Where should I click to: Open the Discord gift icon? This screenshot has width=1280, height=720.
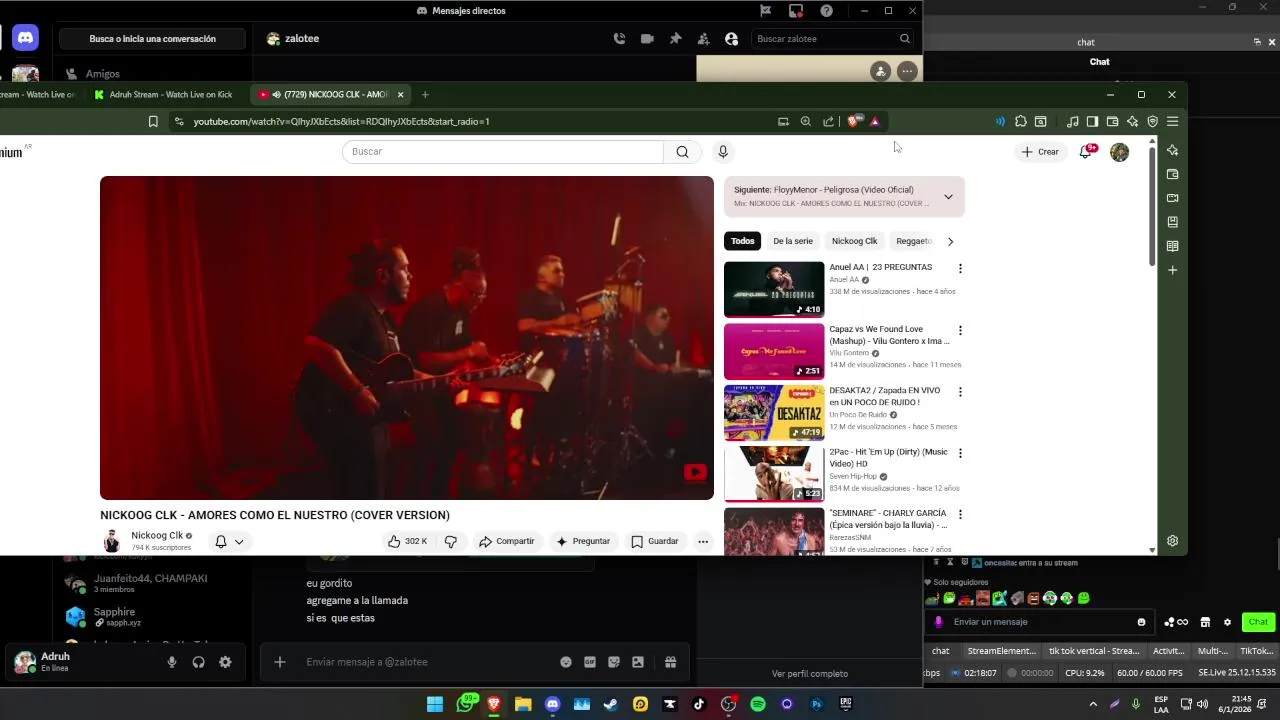[670, 662]
